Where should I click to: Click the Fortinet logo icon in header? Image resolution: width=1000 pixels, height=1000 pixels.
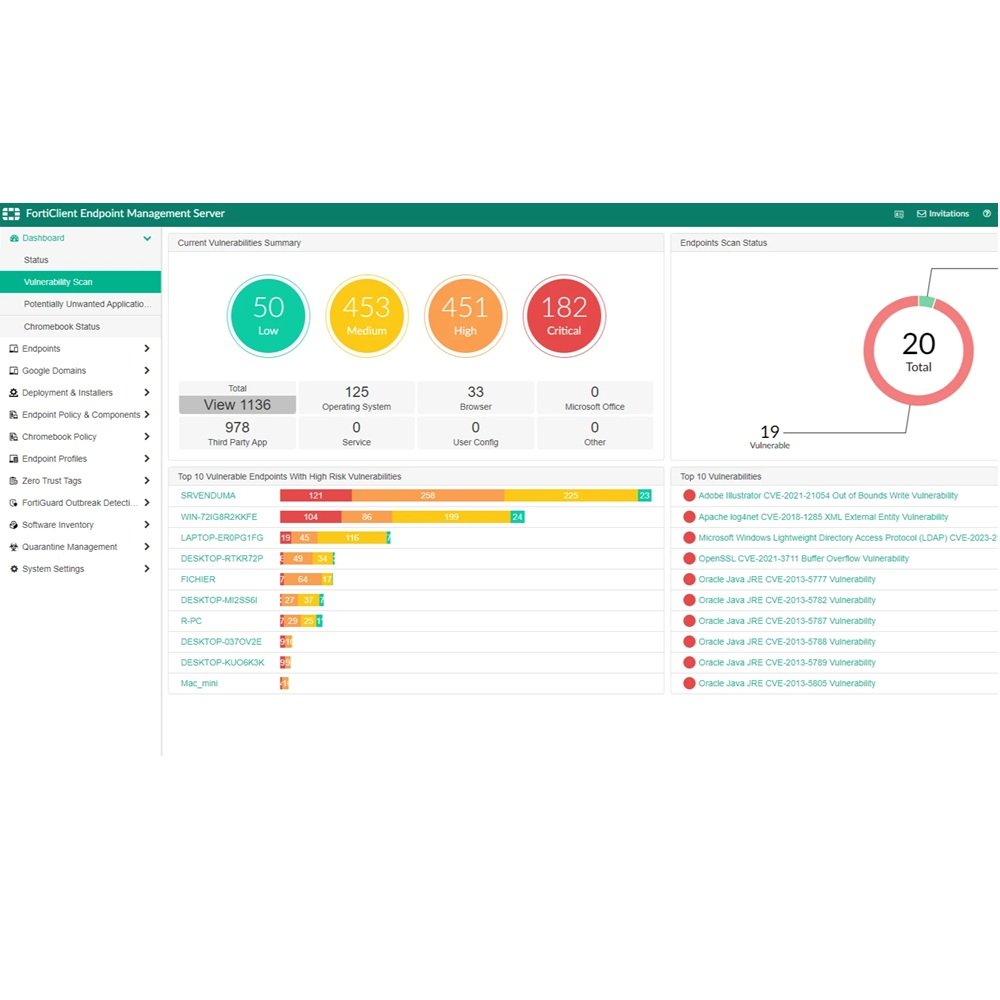point(11,214)
